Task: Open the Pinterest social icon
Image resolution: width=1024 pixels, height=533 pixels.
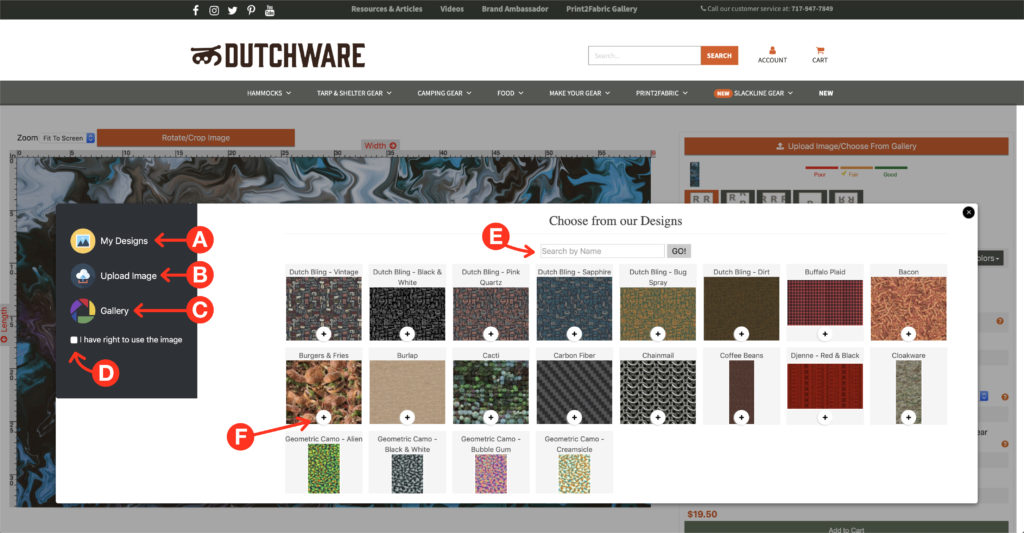Action: click(251, 10)
